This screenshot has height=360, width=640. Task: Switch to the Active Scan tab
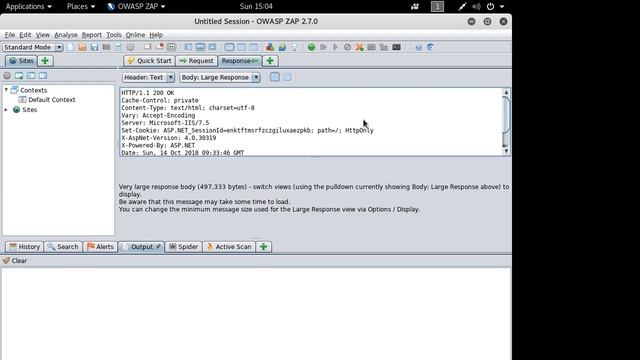point(229,247)
